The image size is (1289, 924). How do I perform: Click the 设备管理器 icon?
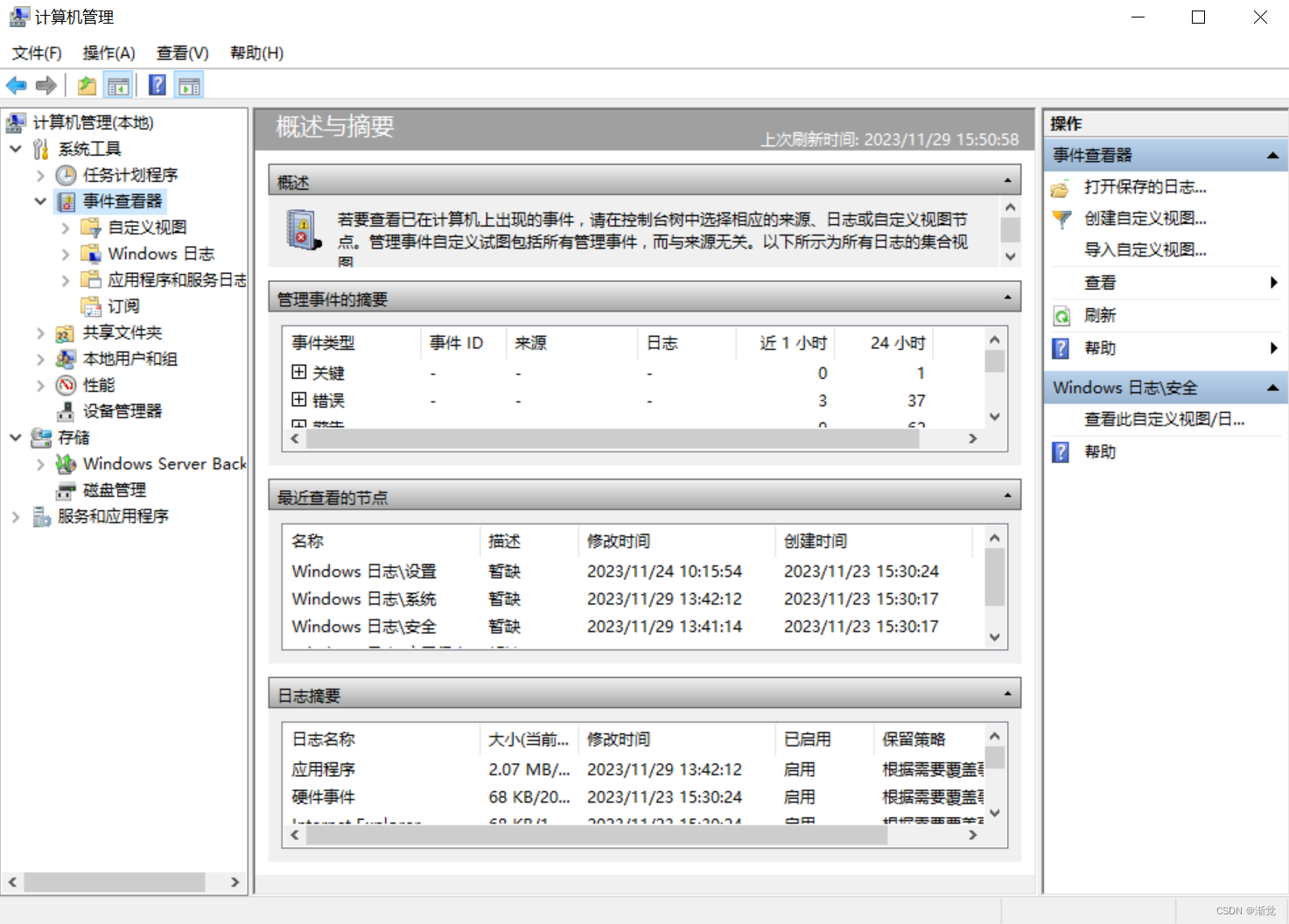[66, 411]
